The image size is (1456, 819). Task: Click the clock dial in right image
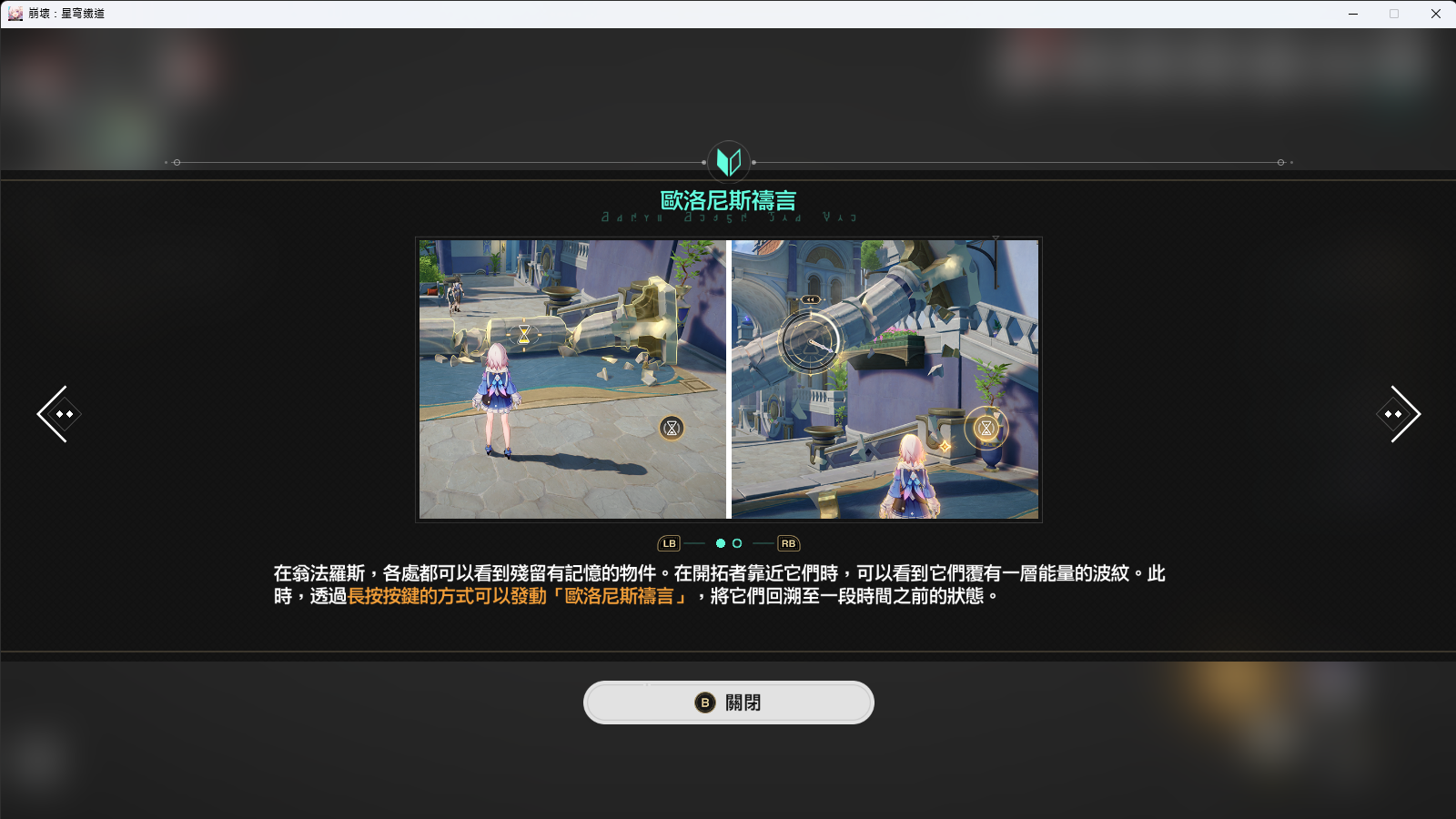click(810, 342)
